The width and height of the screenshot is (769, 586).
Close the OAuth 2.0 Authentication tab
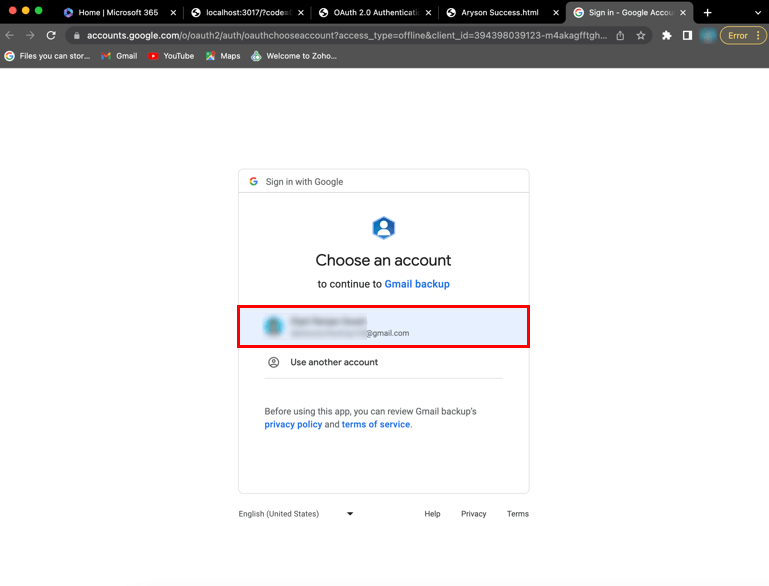pos(428,13)
